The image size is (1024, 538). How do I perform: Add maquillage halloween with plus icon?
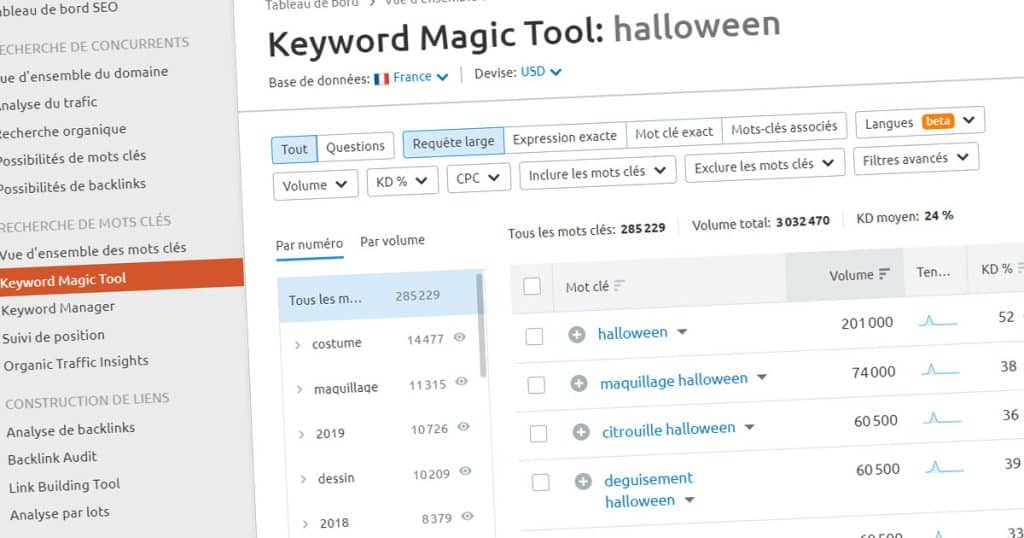579,383
